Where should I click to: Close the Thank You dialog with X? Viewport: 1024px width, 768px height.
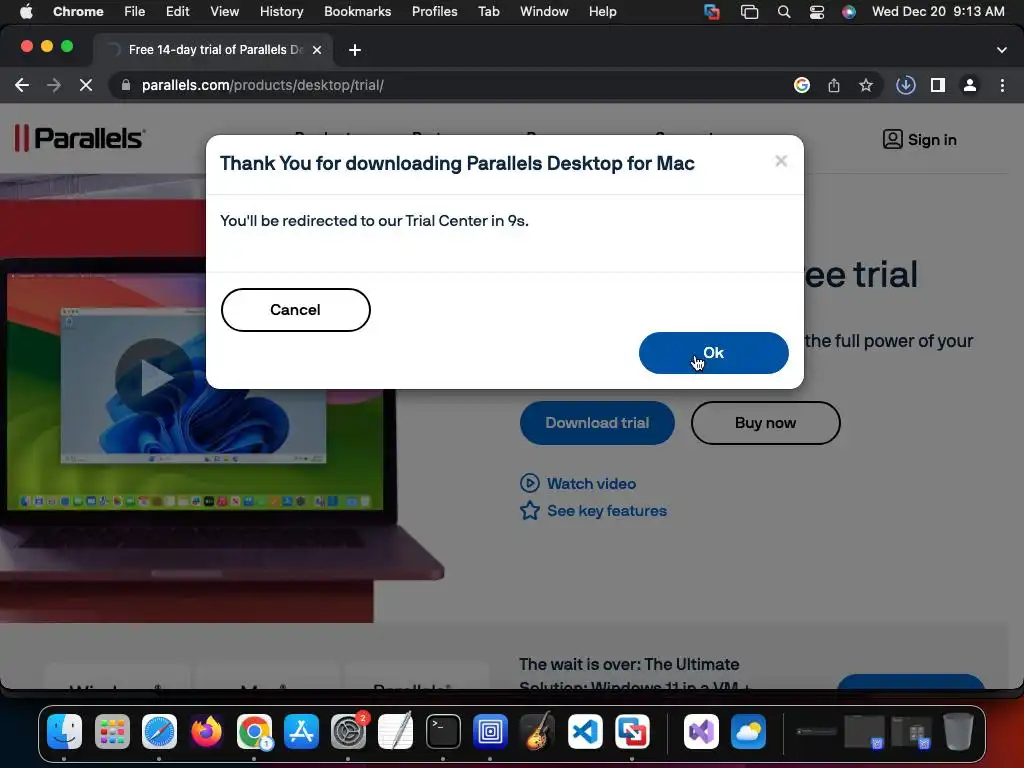click(x=780, y=161)
